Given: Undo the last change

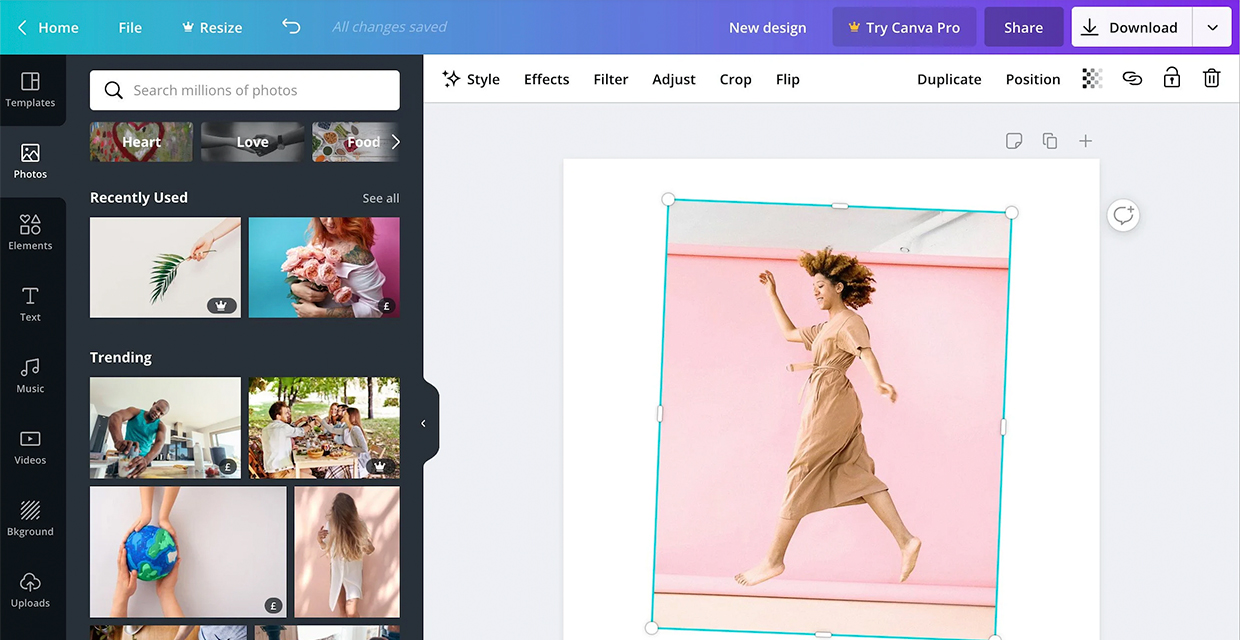Looking at the screenshot, I should coord(291,27).
